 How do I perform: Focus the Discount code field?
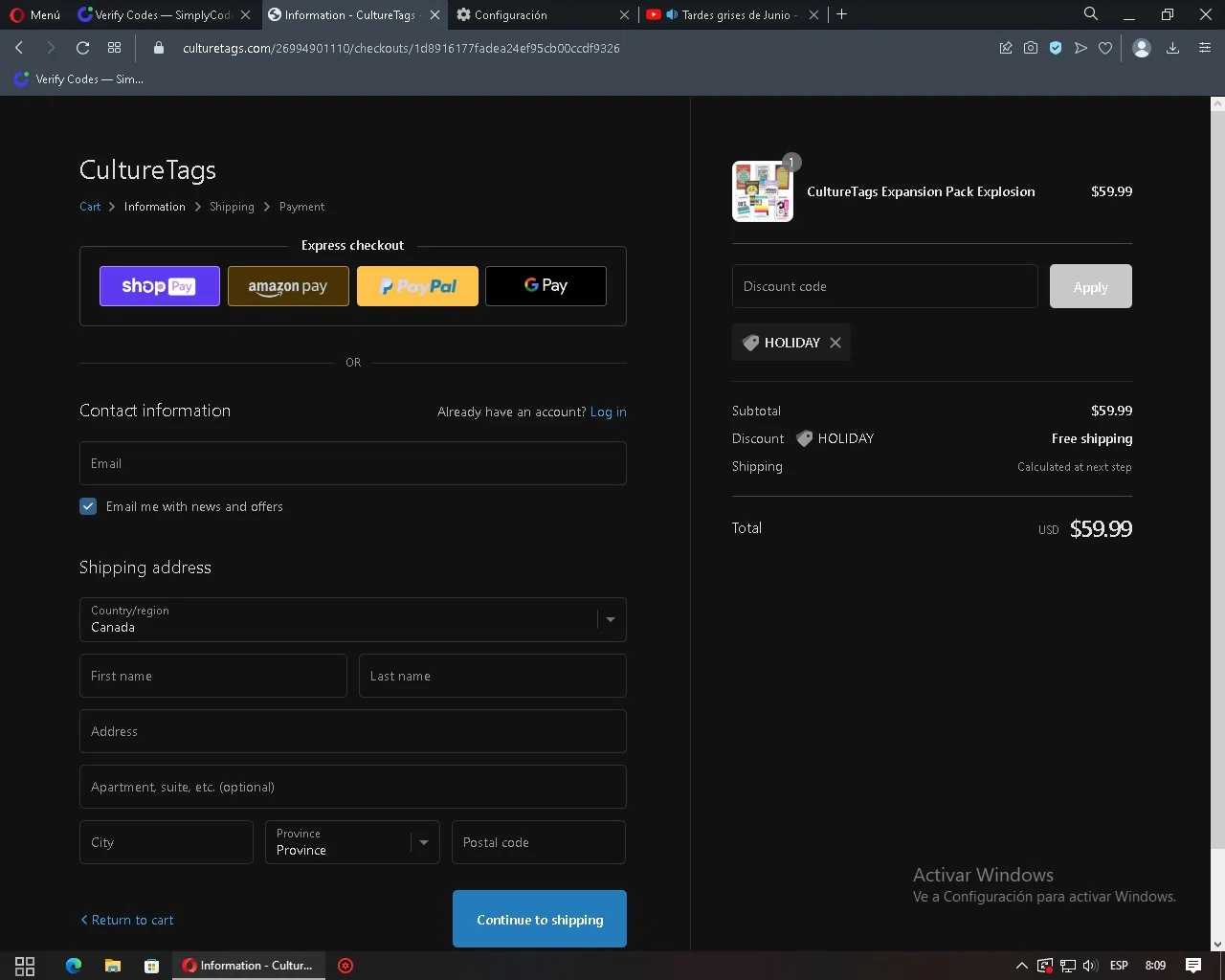point(885,286)
